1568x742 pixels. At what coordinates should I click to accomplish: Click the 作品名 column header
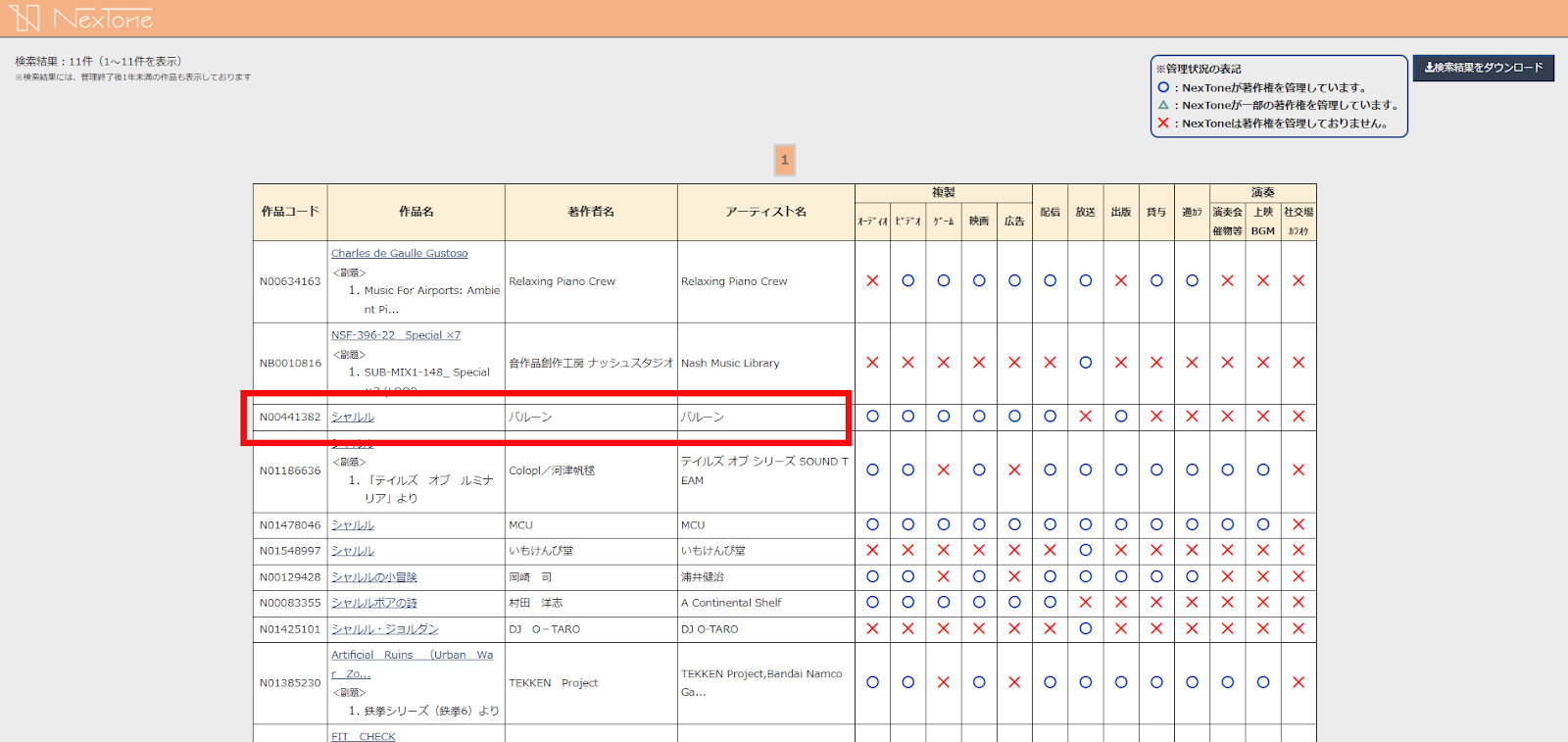[x=416, y=212]
